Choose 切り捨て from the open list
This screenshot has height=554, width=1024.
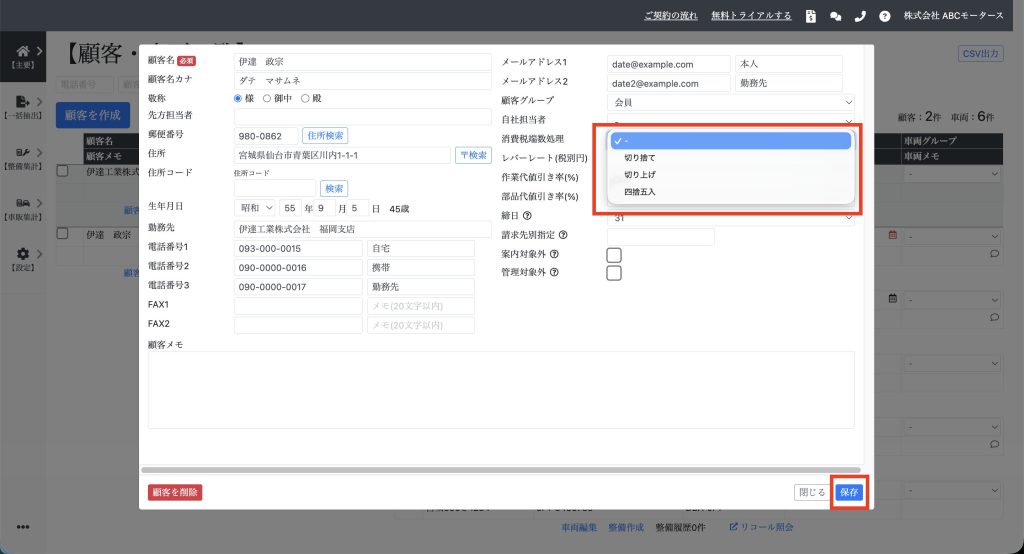(640, 158)
